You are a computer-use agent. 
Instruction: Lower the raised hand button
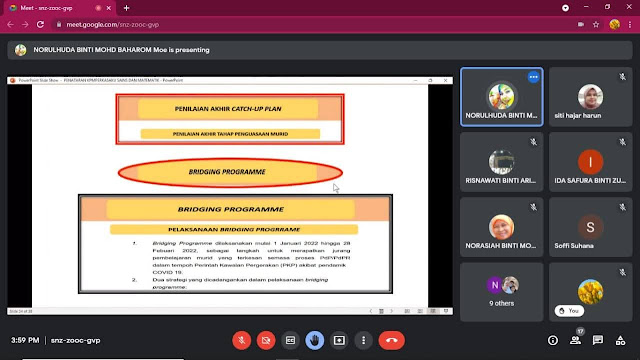[315, 340]
